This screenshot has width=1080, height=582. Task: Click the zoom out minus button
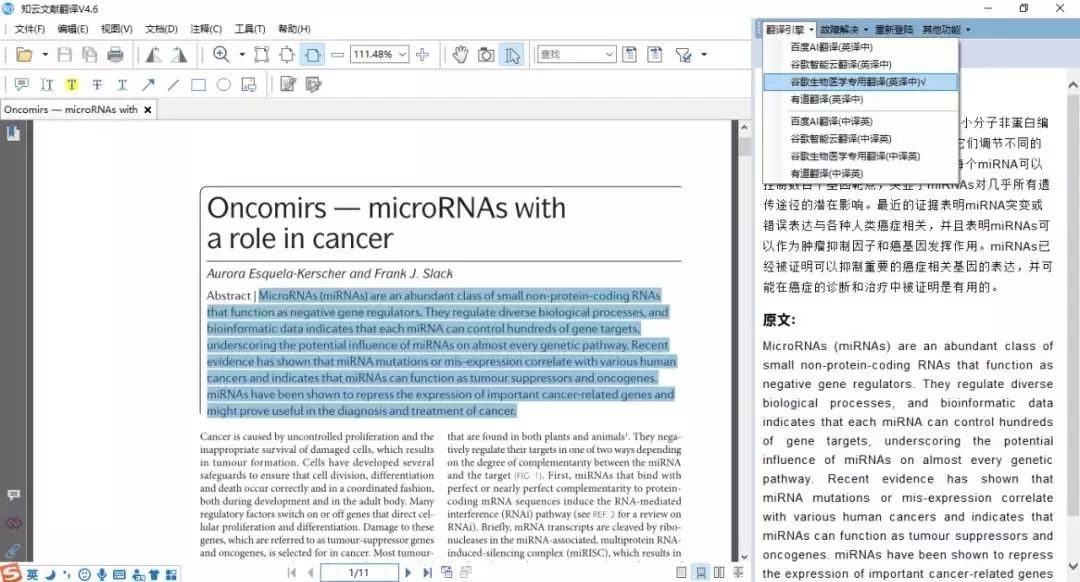338,54
